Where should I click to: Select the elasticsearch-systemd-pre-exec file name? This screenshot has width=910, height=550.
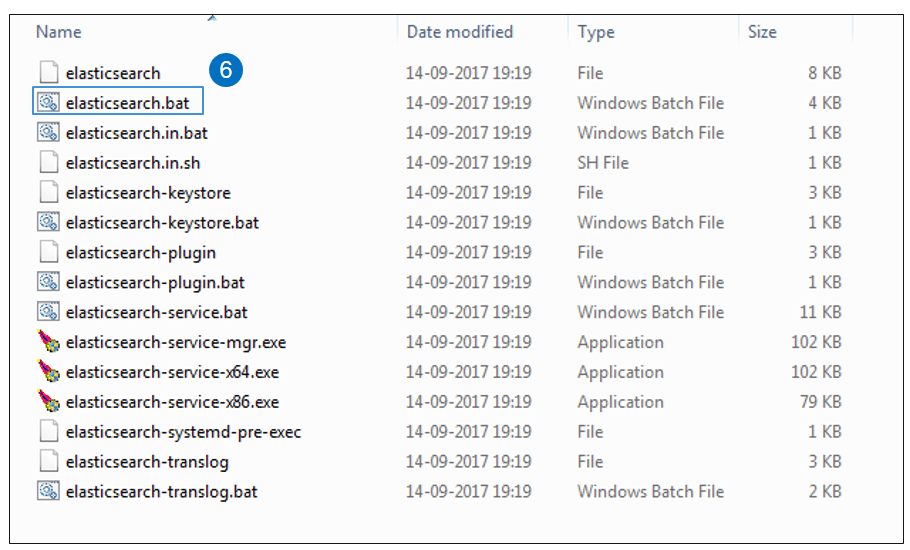(183, 432)
